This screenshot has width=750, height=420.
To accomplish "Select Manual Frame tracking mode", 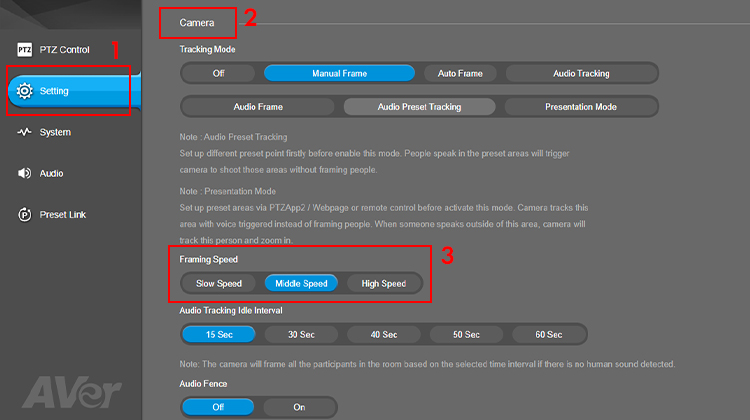I will (x=339, y=73).
